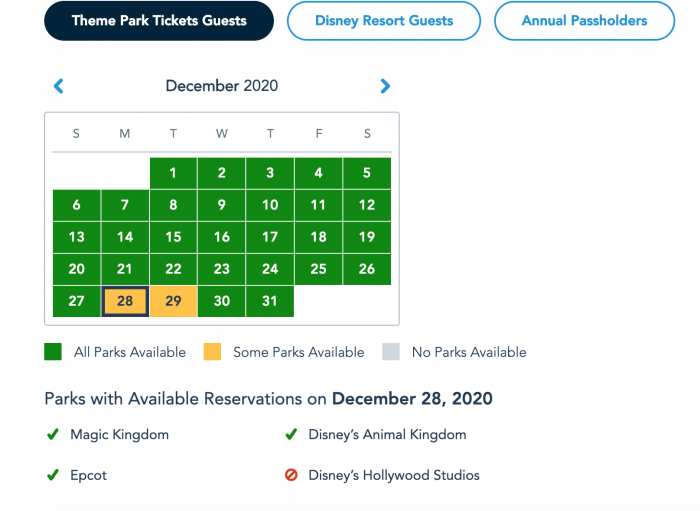Open the Annual Passholders tab

click(584, 21)
